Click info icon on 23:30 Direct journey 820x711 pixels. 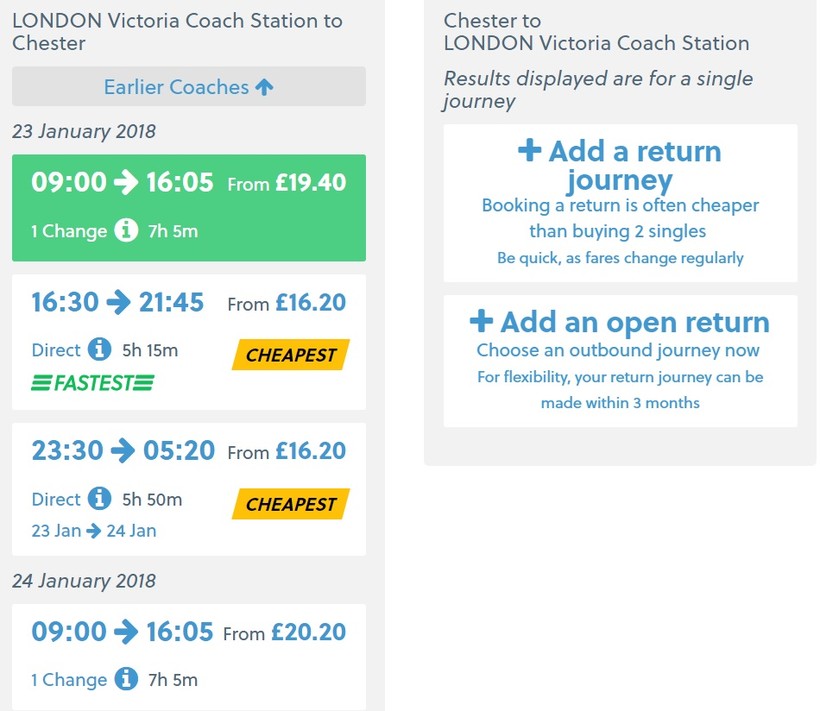pyautogui.click(x=99, y=499)
